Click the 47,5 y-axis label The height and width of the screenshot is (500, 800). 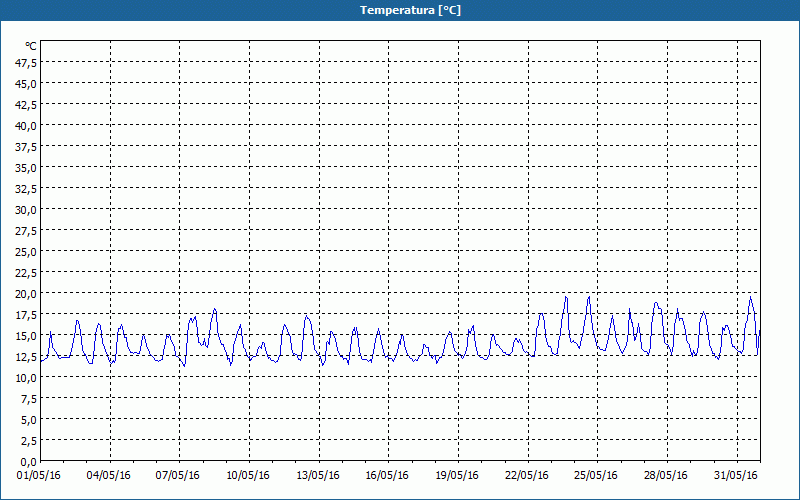[x=27, y=63]
